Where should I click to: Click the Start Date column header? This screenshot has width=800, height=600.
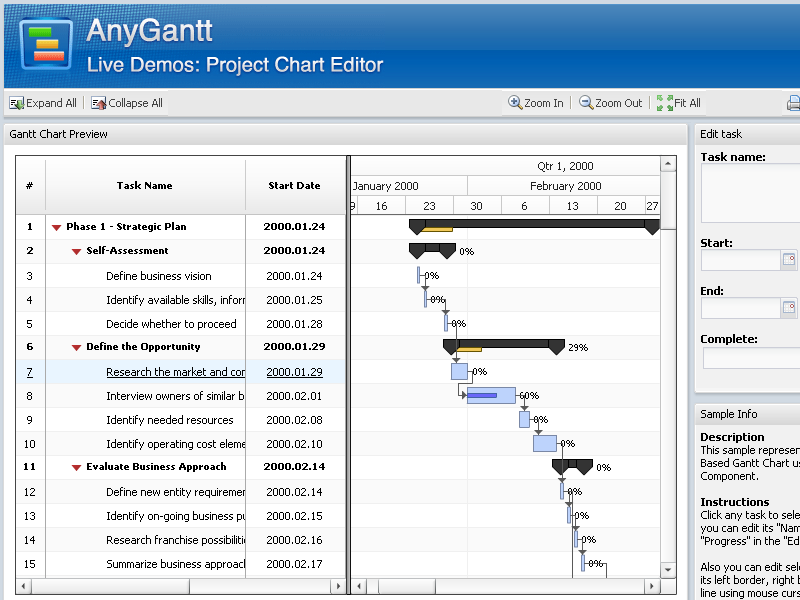click(x=295, y=186)
